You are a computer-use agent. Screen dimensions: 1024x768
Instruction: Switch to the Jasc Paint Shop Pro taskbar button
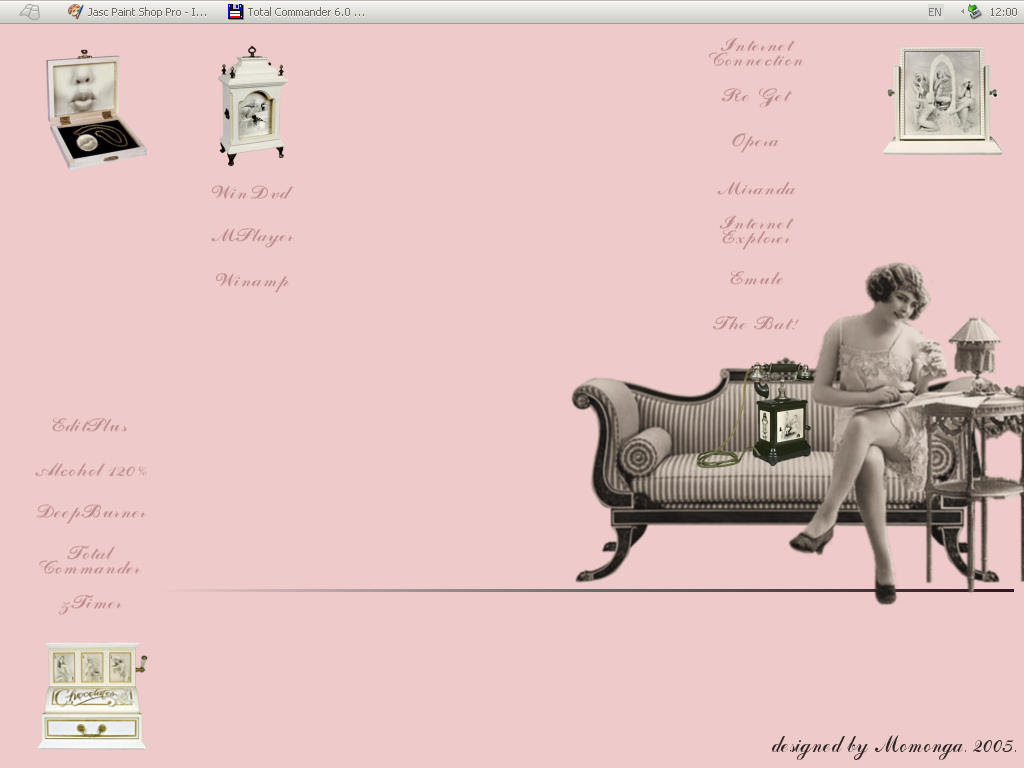point(138,12)
